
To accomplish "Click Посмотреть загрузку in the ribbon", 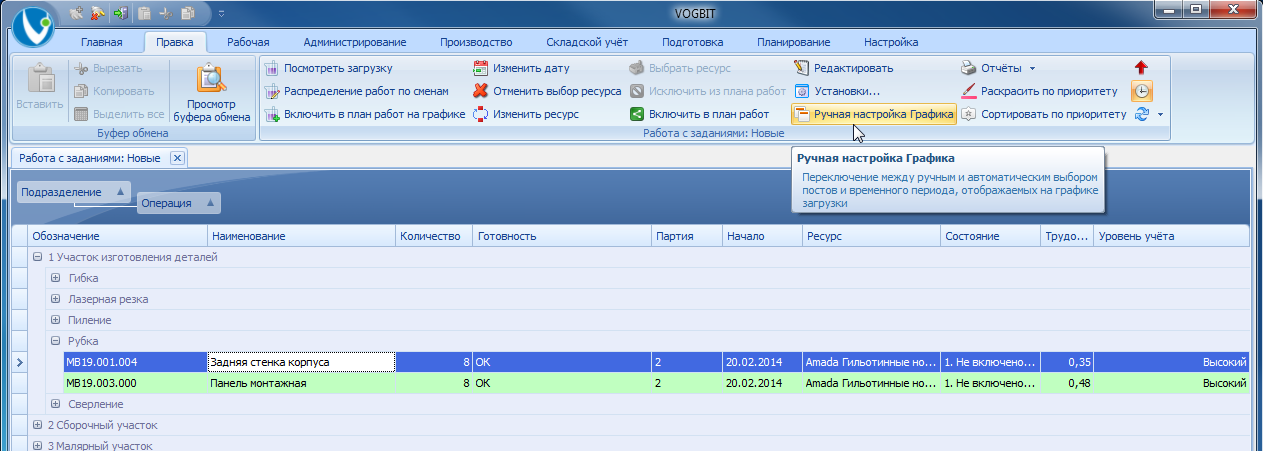I will pos(328,68).
